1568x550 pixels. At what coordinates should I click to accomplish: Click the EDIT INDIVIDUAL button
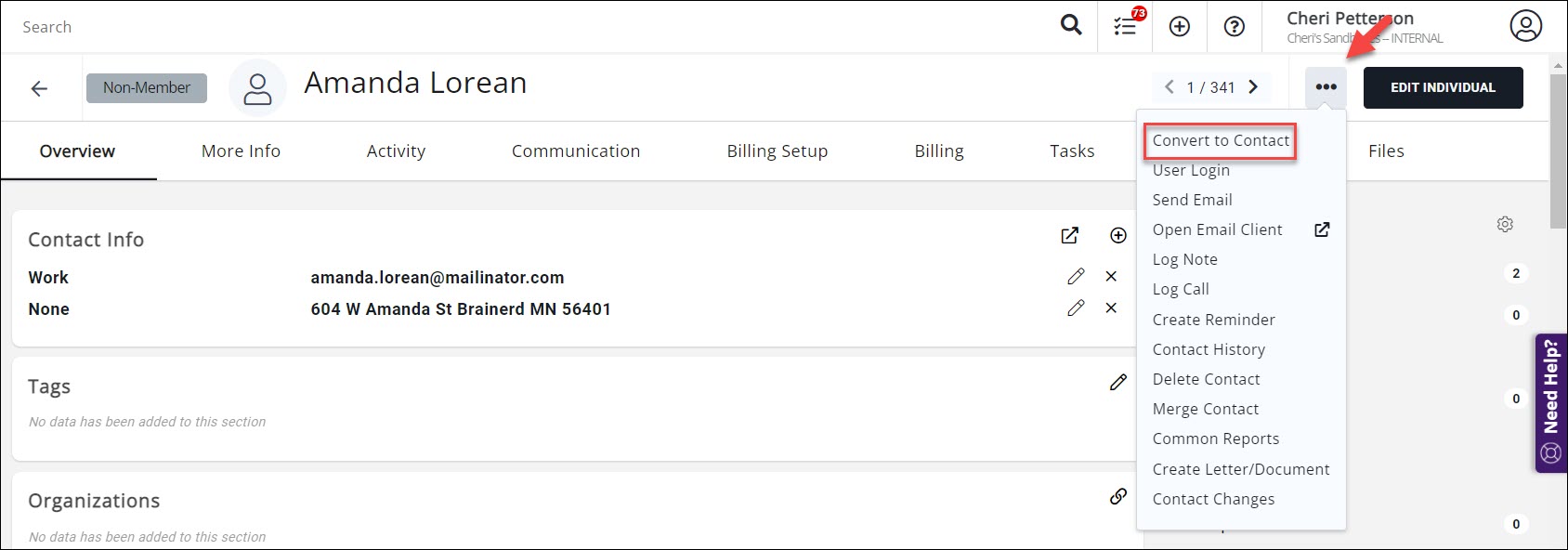[x=1443, y=87]
